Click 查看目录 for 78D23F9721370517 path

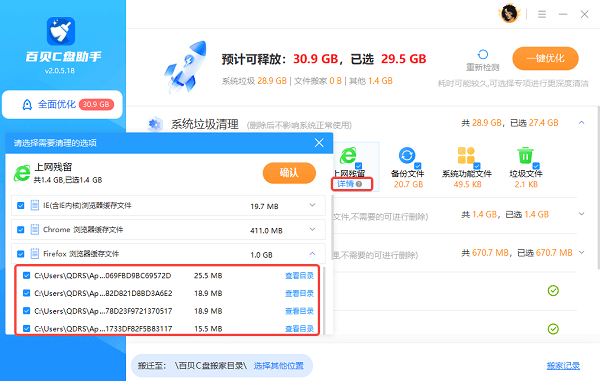coord(299,311)
